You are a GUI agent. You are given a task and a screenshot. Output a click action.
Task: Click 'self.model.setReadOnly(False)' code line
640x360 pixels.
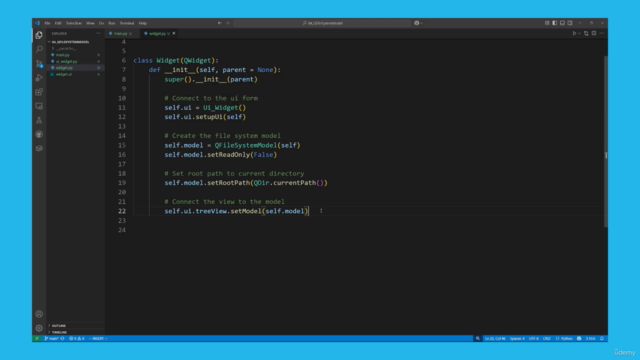[x=221, y=155]
